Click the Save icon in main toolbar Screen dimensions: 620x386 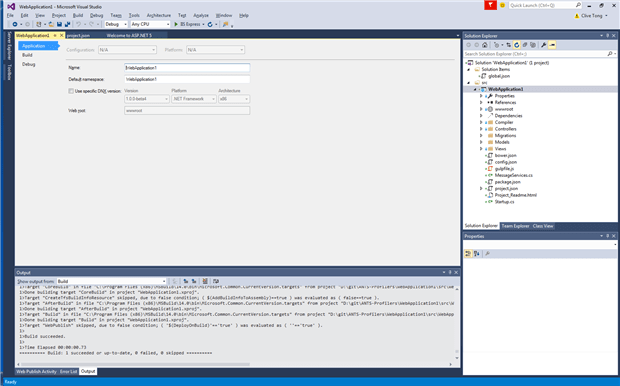[59, 24]
